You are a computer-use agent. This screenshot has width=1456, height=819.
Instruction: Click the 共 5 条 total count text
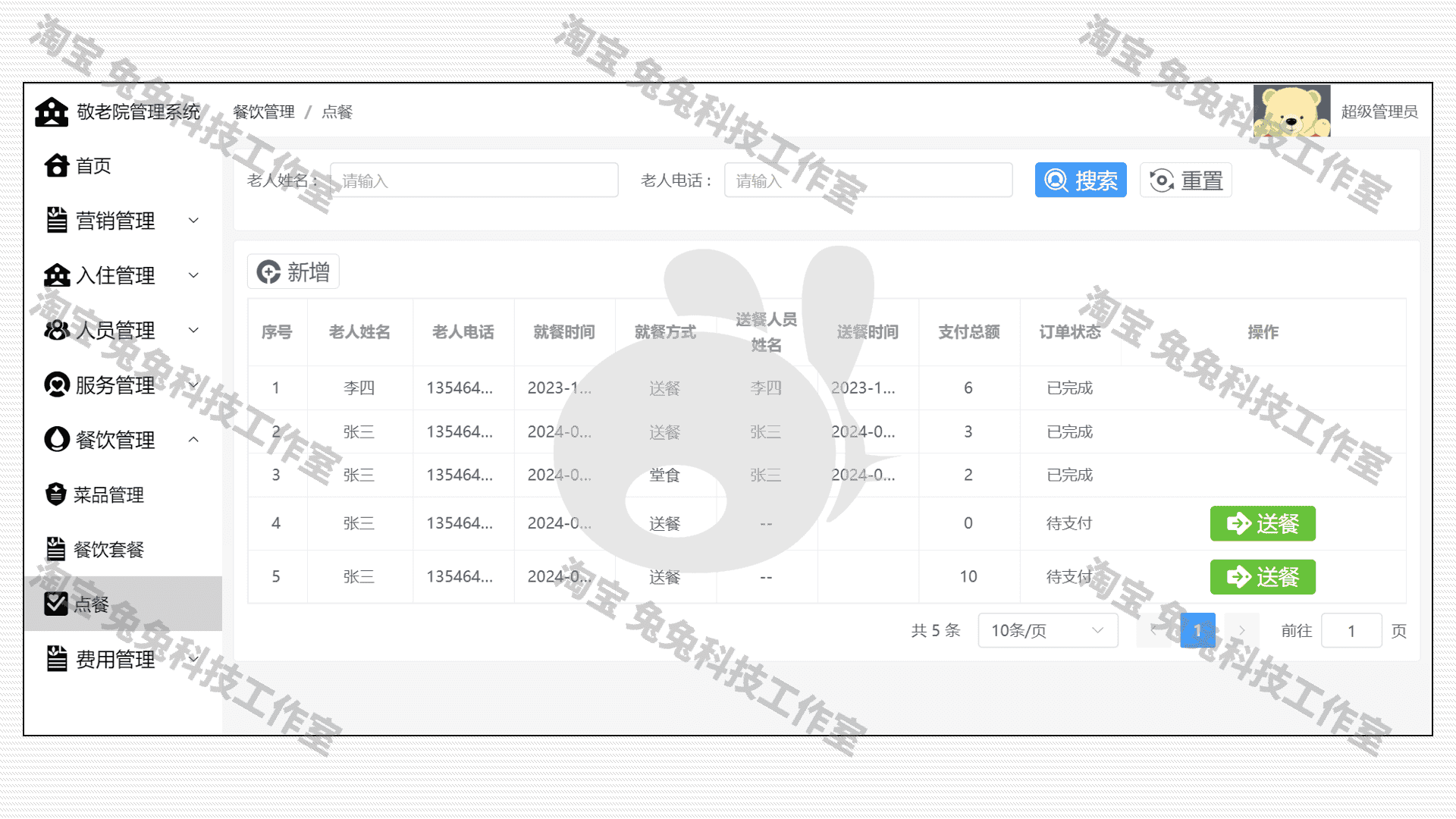(x=936, y=630)
